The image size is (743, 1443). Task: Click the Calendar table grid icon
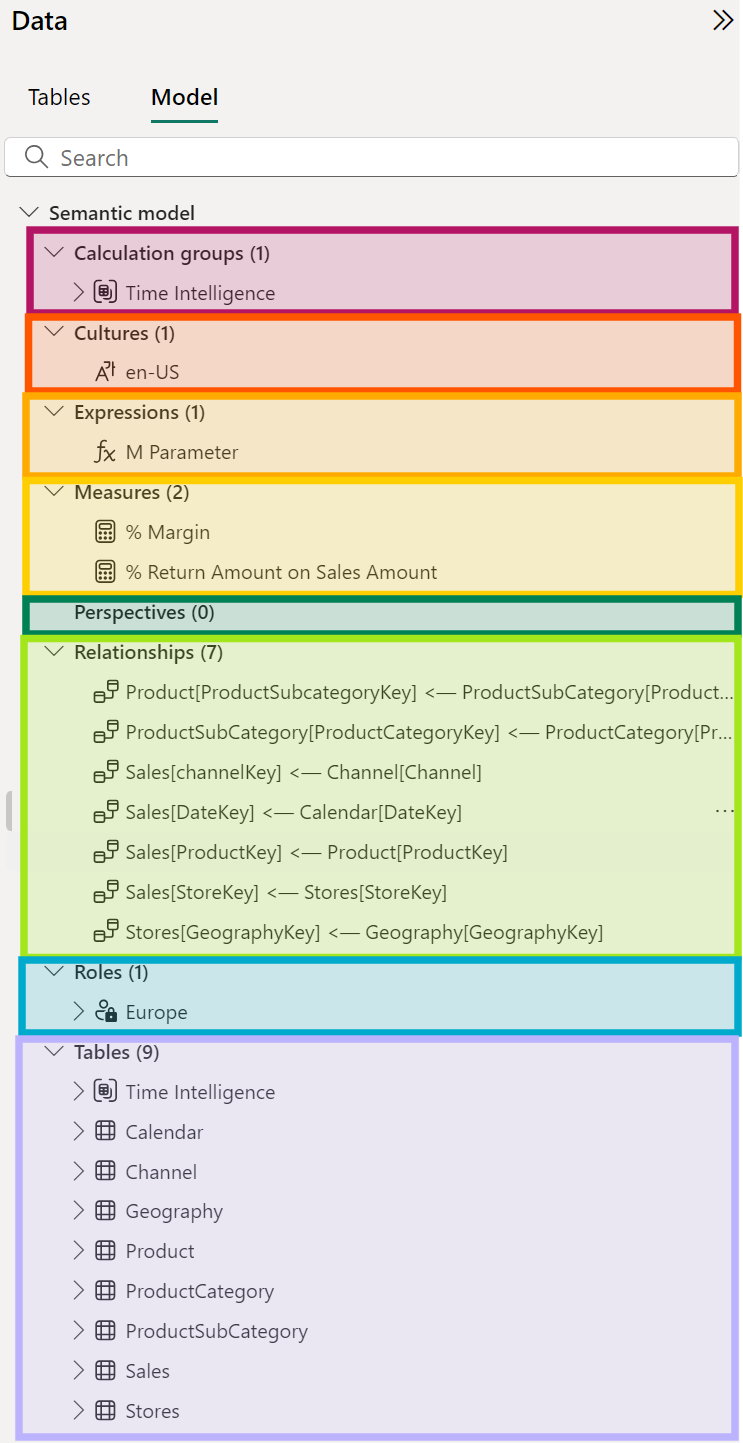tap(105, 1132)
